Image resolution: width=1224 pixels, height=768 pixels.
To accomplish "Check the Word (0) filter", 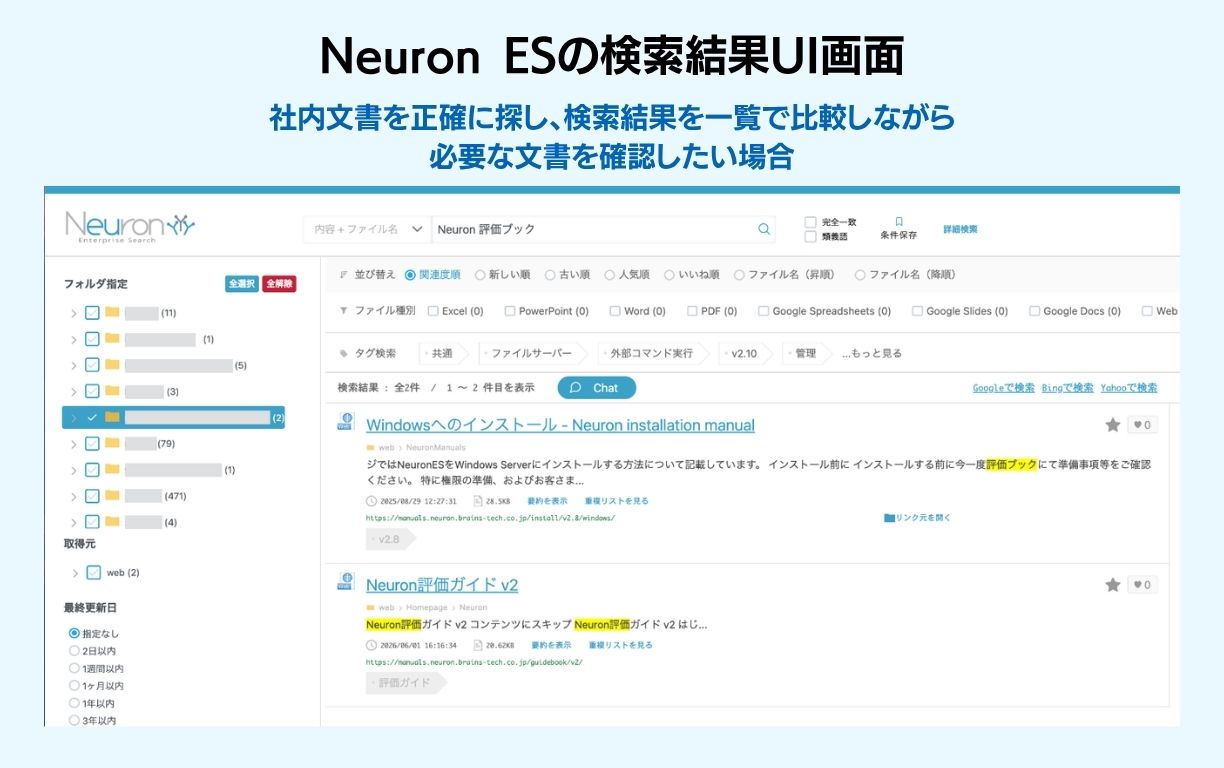I will tap(615, 311).
